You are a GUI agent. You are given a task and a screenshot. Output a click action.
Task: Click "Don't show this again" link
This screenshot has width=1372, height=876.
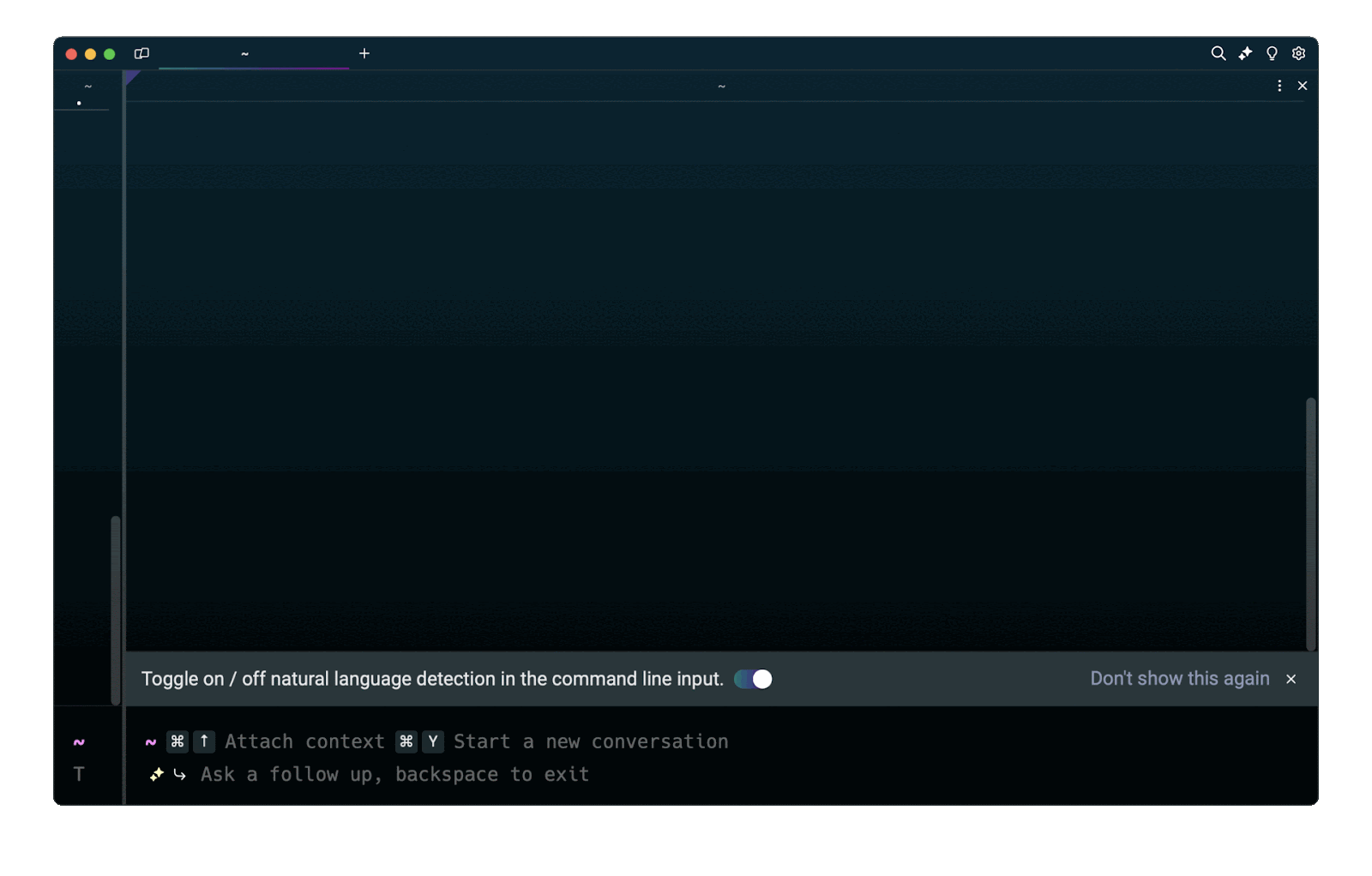1179,679
